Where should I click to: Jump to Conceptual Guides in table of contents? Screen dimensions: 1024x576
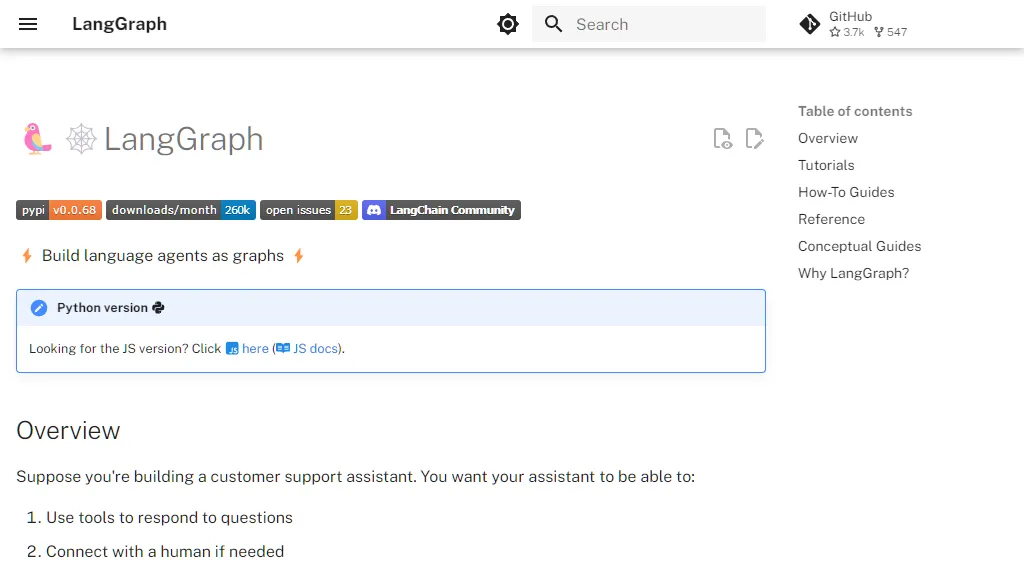pos(859,246)
